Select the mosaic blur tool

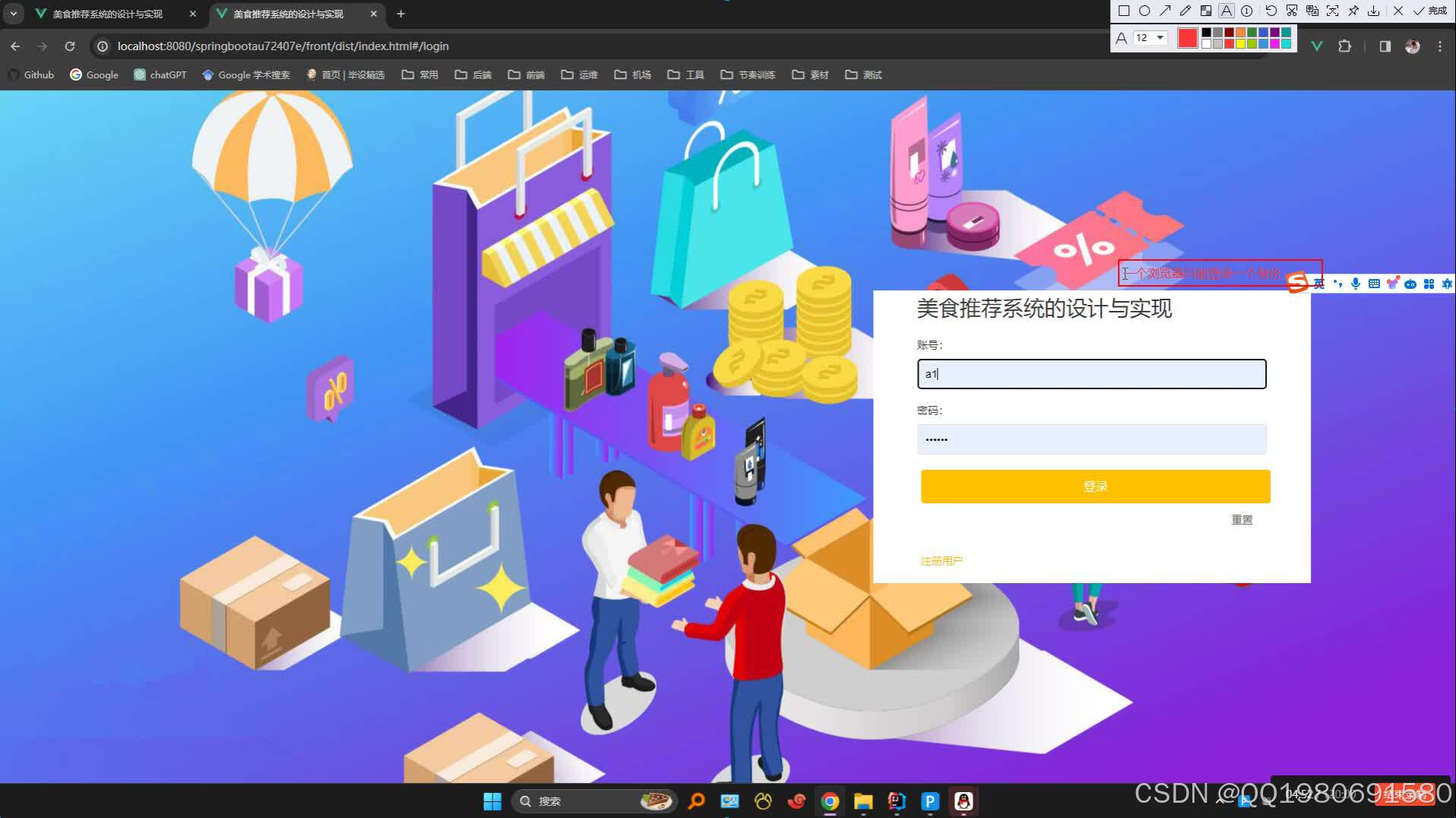(x=1206, y=11)
